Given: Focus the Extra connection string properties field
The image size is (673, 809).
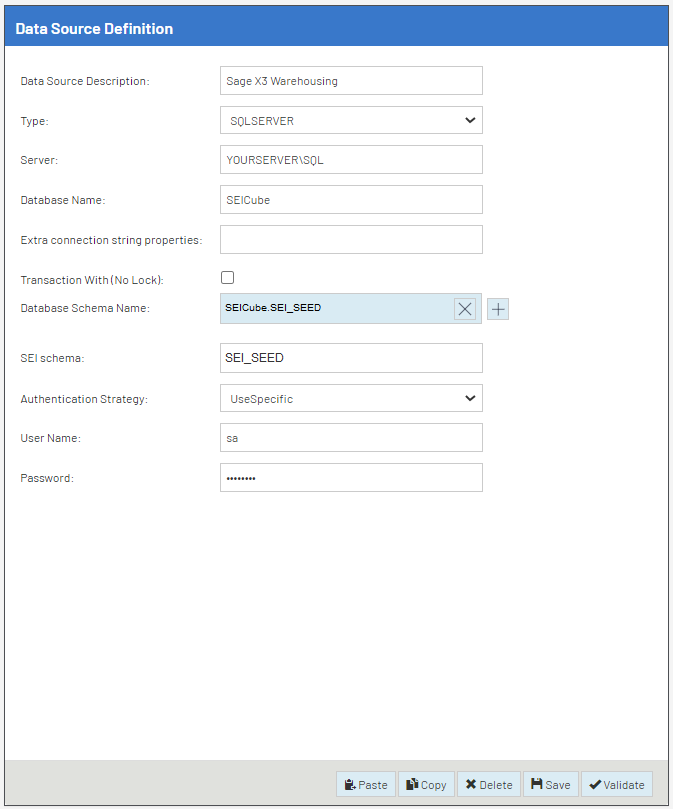Looking at the screenshot, I should coord(351,240).
